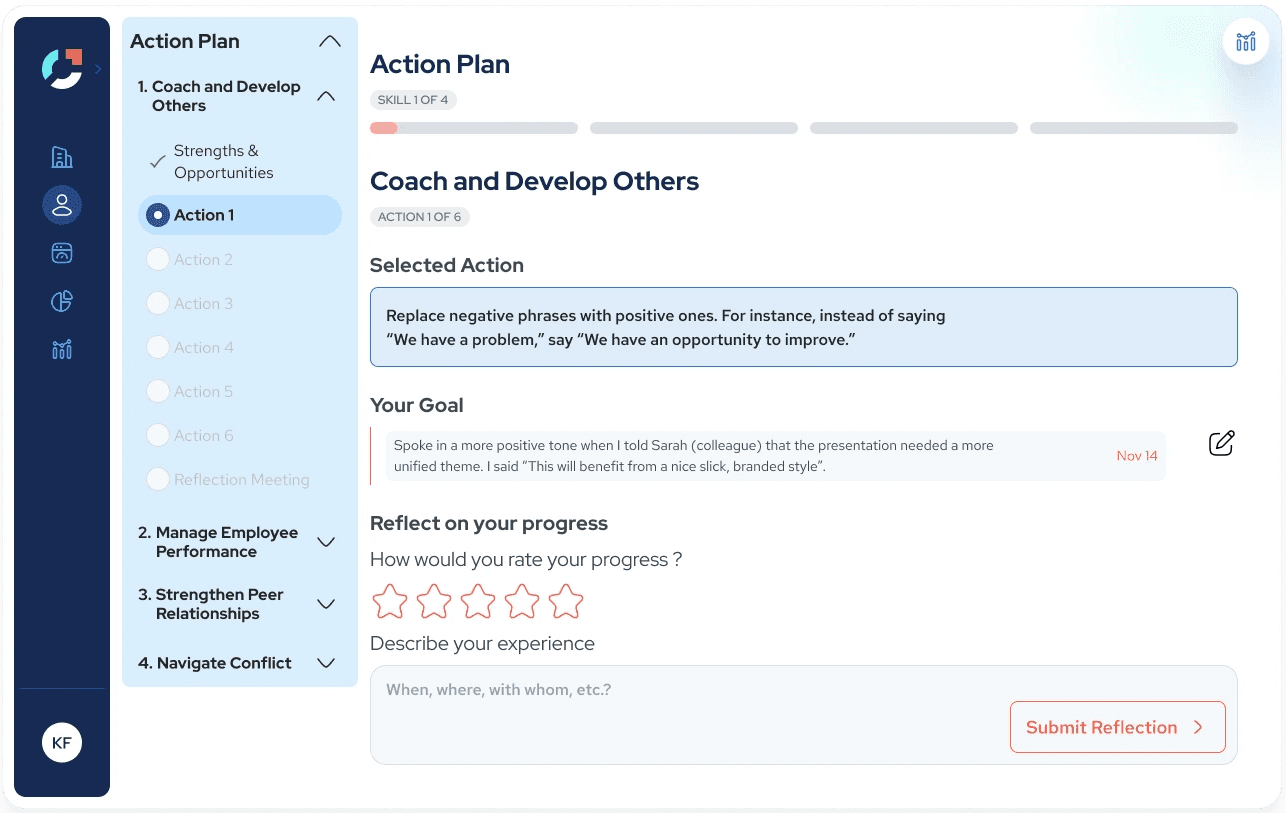This screenshot has width=1286, height=813.
Task: Expand Manage Employee Performance section
Action: point(325,542)
